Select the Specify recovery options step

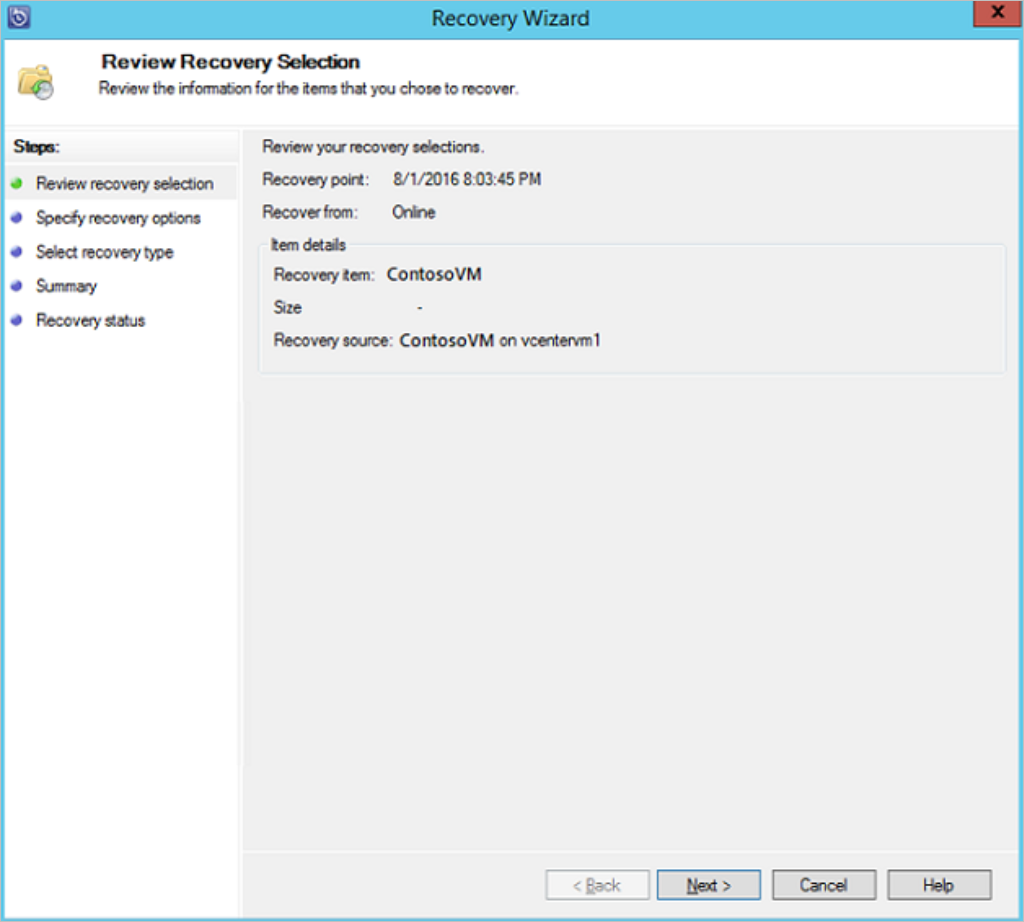(x=117, y=218)
